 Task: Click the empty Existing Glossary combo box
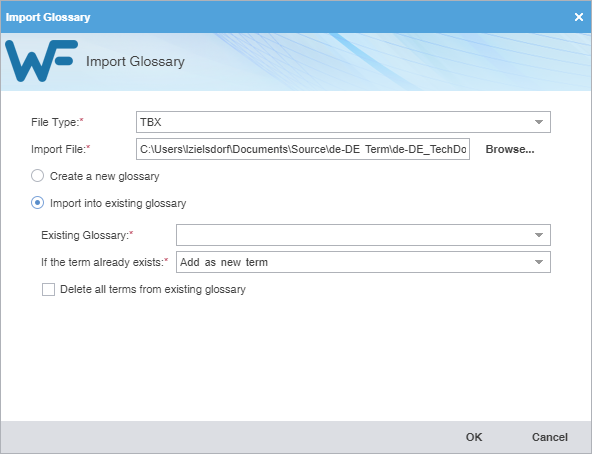(363, 235)
